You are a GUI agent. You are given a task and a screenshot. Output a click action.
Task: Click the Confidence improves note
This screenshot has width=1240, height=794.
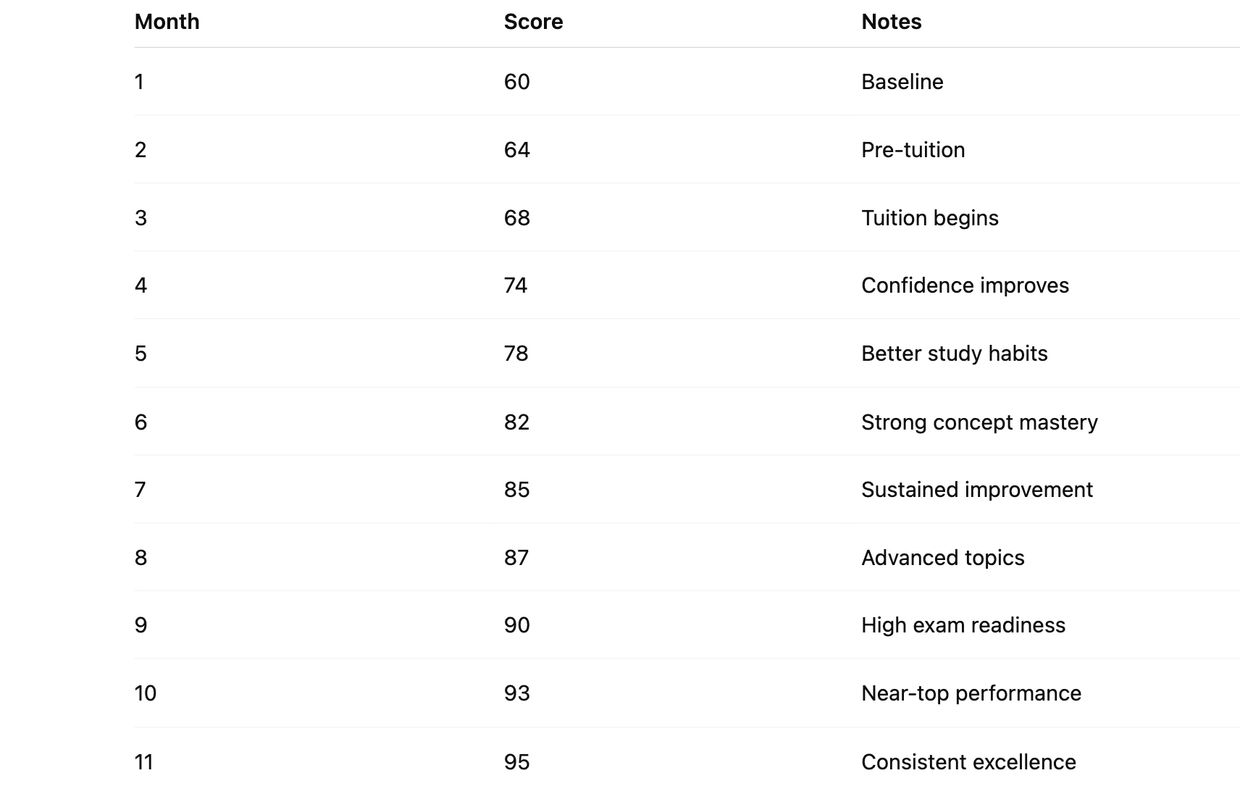(x=965, y=286)
